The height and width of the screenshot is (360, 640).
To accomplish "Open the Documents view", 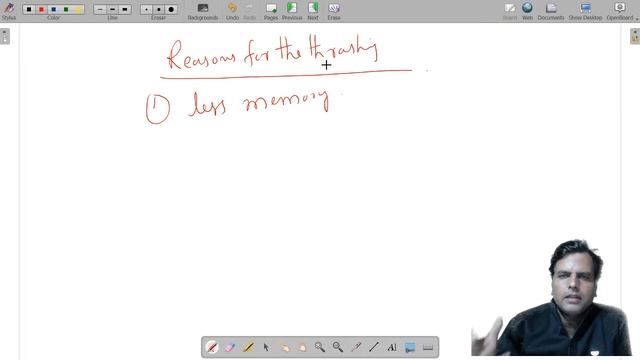I will pyautogui.click(x=551, y=11).
